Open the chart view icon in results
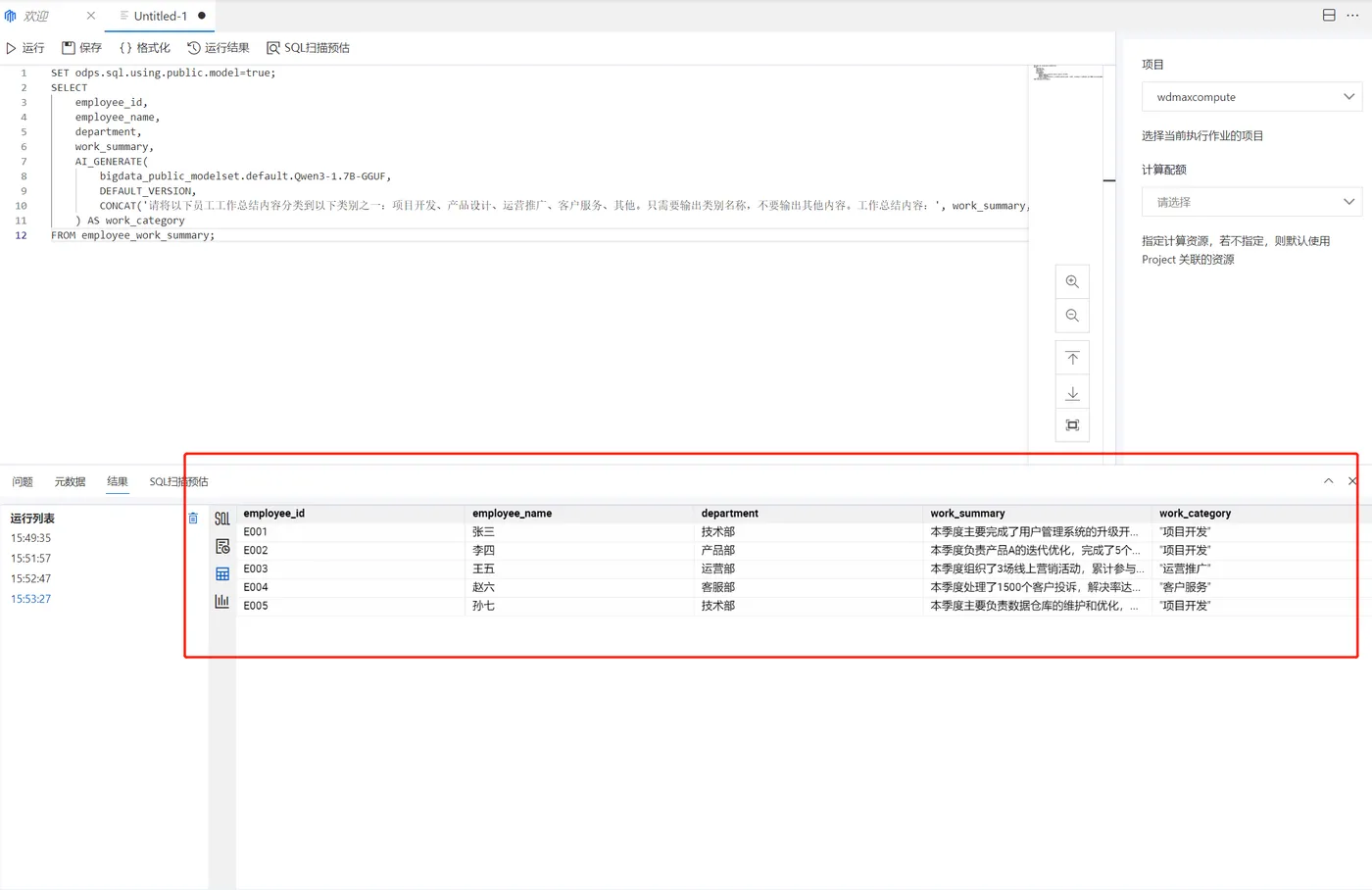This screenshot has width=1372, height=890. [x=222, y=601]
